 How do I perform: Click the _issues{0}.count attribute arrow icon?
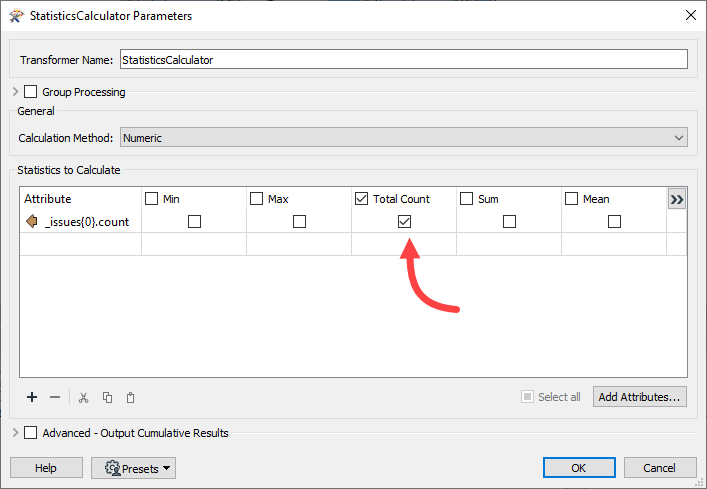pyautogui.click(x=31, y=222)
